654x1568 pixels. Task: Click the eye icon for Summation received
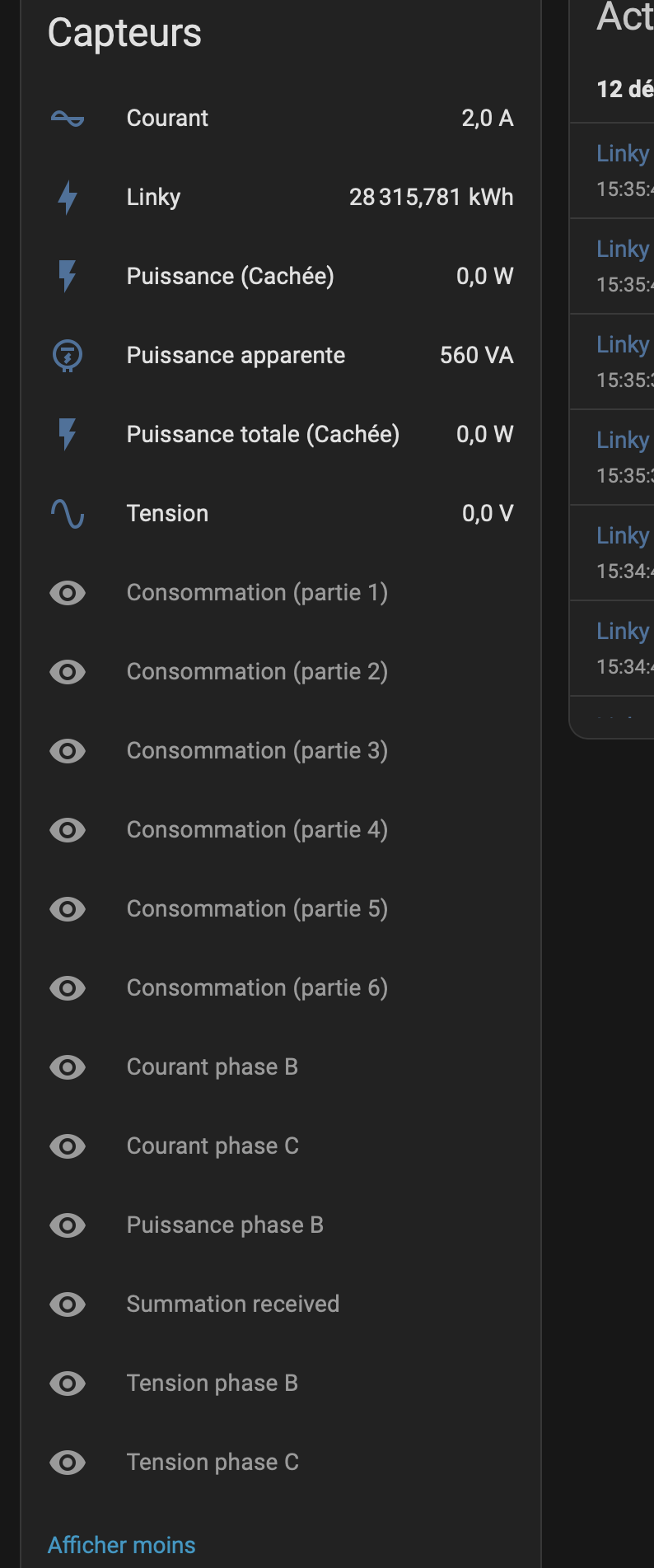67,1304
